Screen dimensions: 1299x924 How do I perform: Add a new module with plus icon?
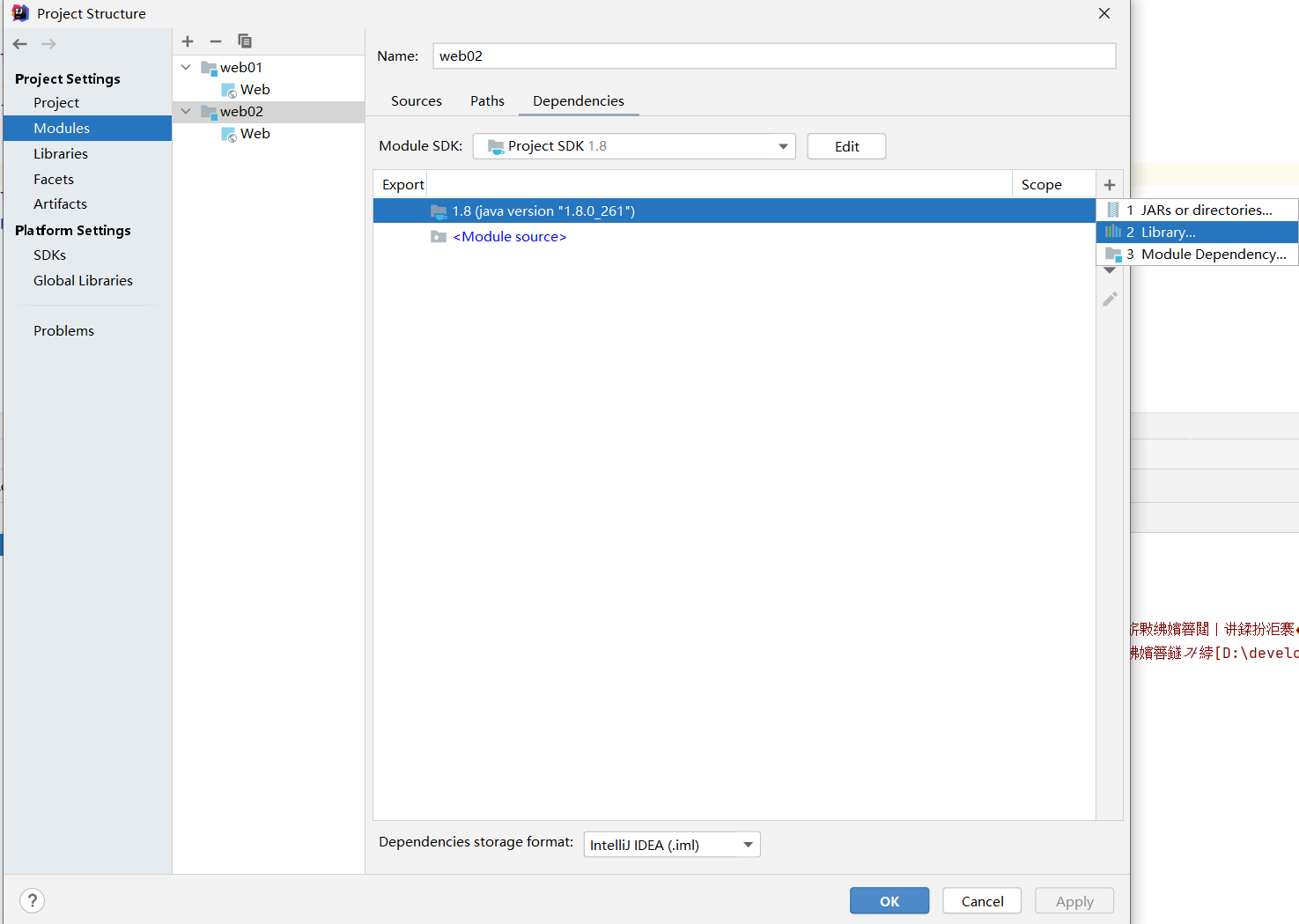point(188,41)
